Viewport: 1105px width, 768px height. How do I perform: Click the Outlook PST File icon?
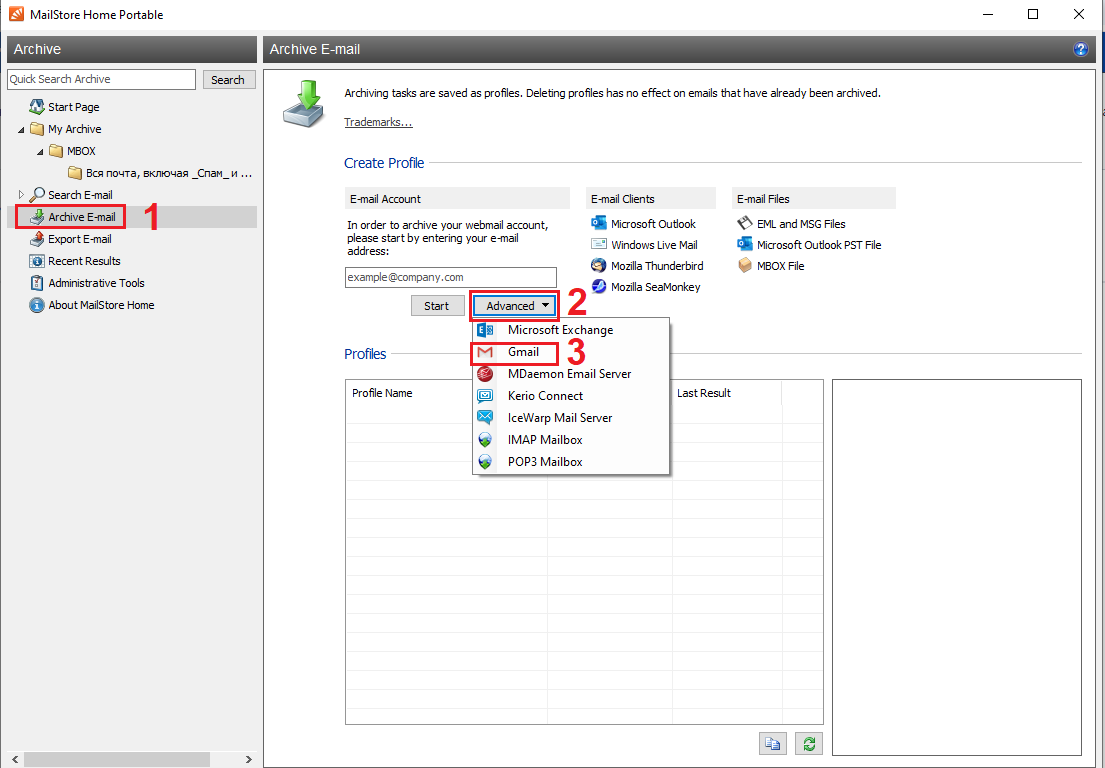[745, 244]
